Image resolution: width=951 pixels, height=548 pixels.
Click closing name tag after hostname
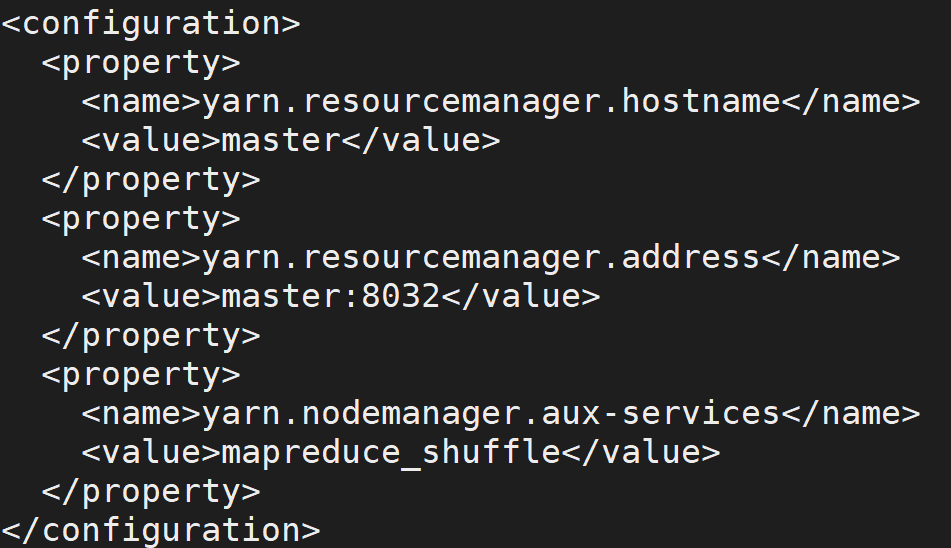[x=851, y=102]
